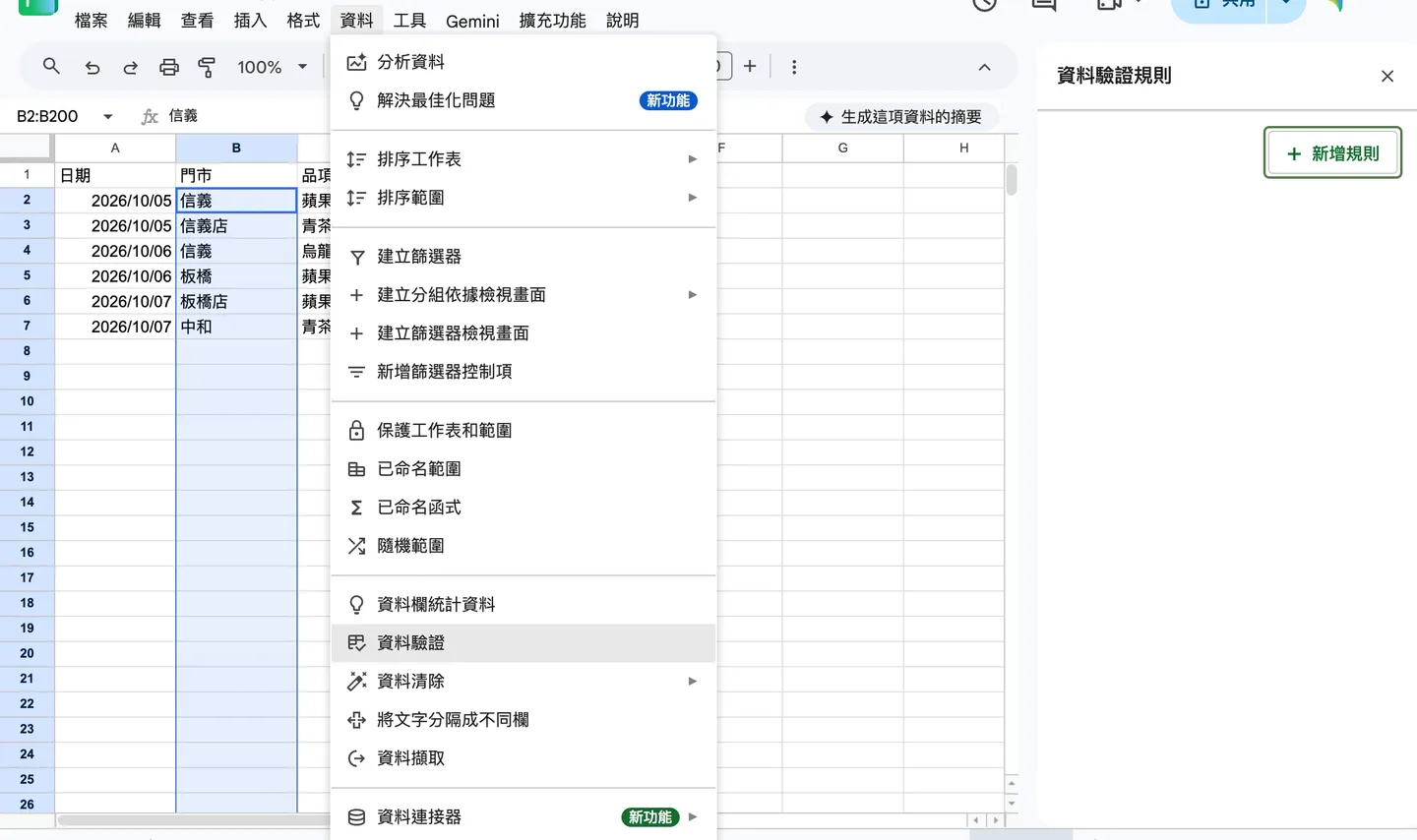Click the 新功能 badge beside 解決最佳化問題
The width and height of the screenshot is (1417, 840).
click(x=668, y=100)
